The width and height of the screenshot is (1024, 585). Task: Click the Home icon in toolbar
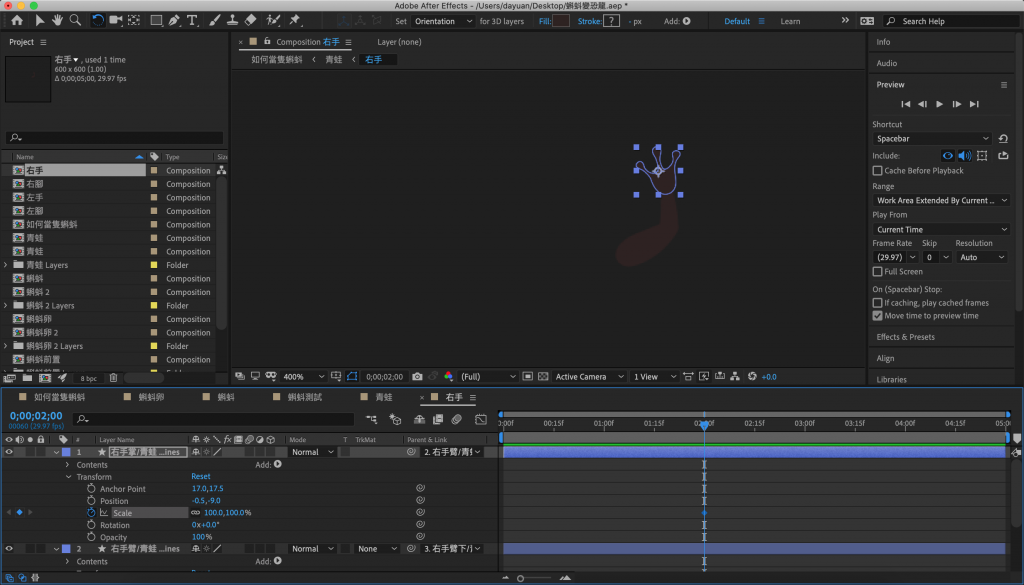17,20
